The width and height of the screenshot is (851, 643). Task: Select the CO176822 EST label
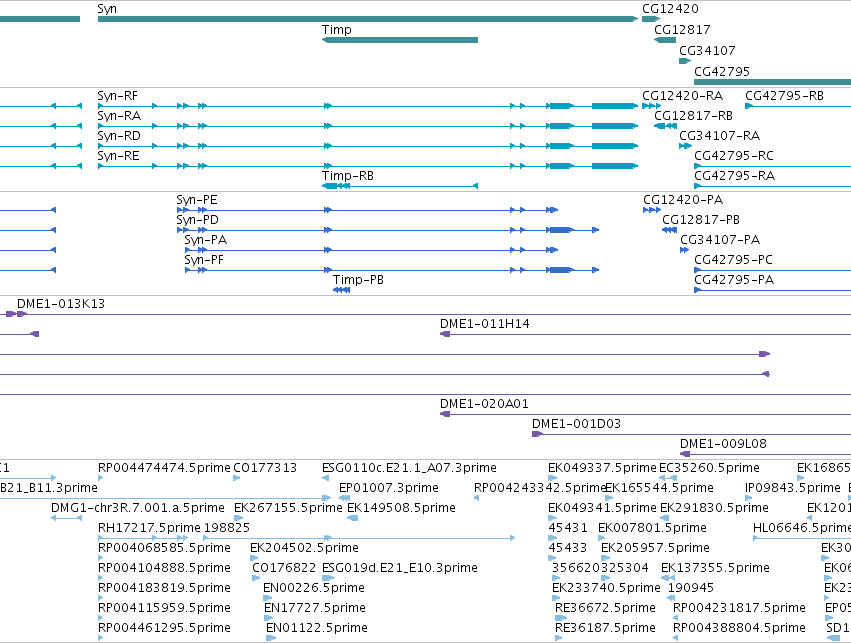[x=284, y=568]
